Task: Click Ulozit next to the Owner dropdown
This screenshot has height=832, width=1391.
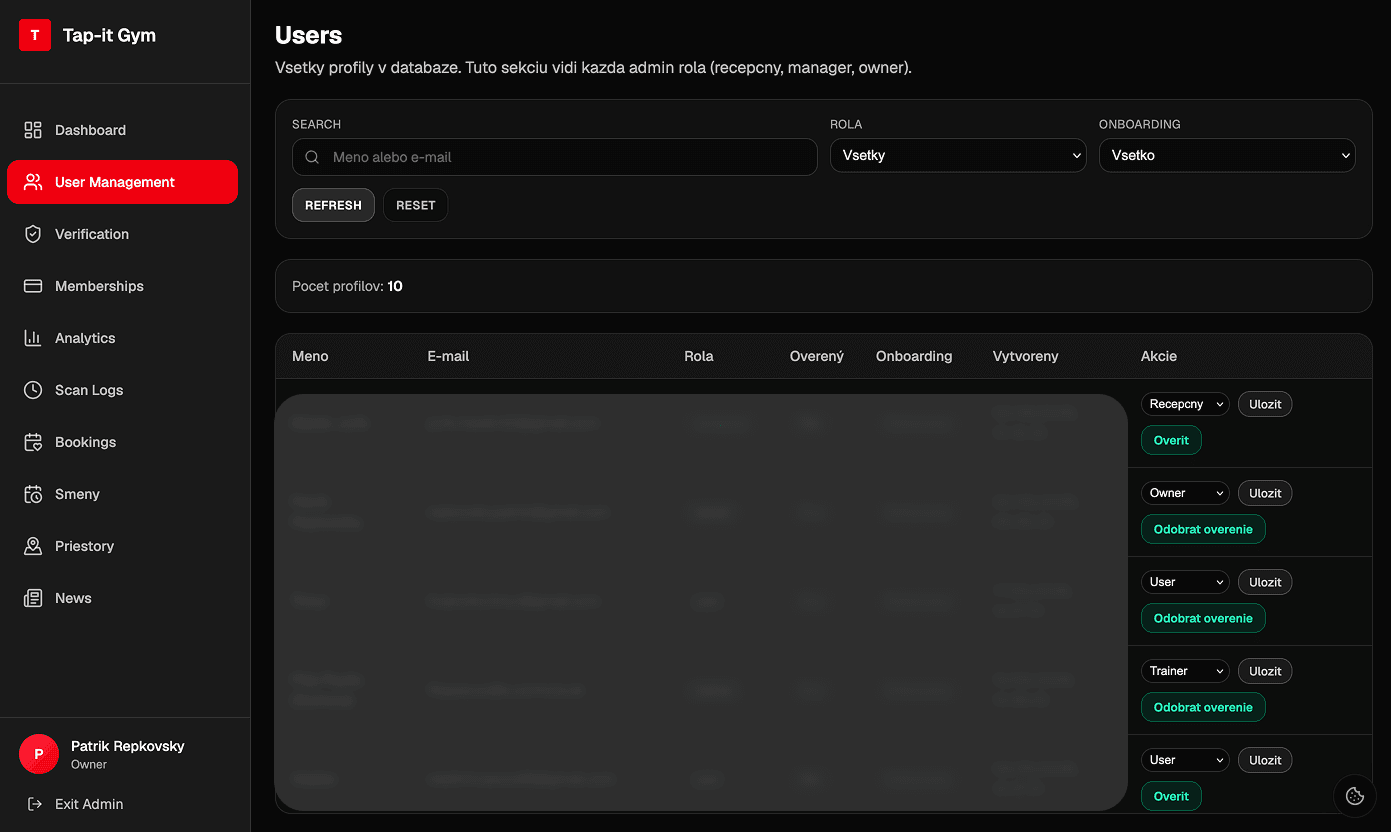Action: tap(1265, 493)
